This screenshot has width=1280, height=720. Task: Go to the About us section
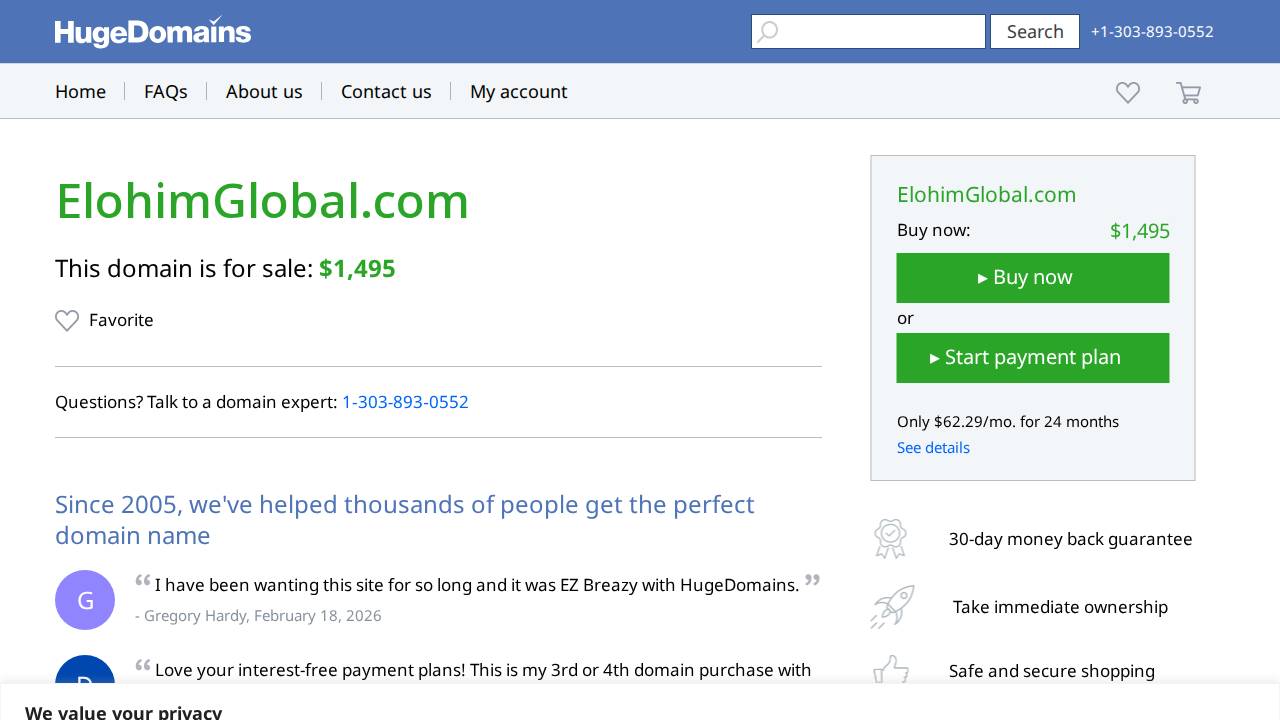click(x=264, y=91)
